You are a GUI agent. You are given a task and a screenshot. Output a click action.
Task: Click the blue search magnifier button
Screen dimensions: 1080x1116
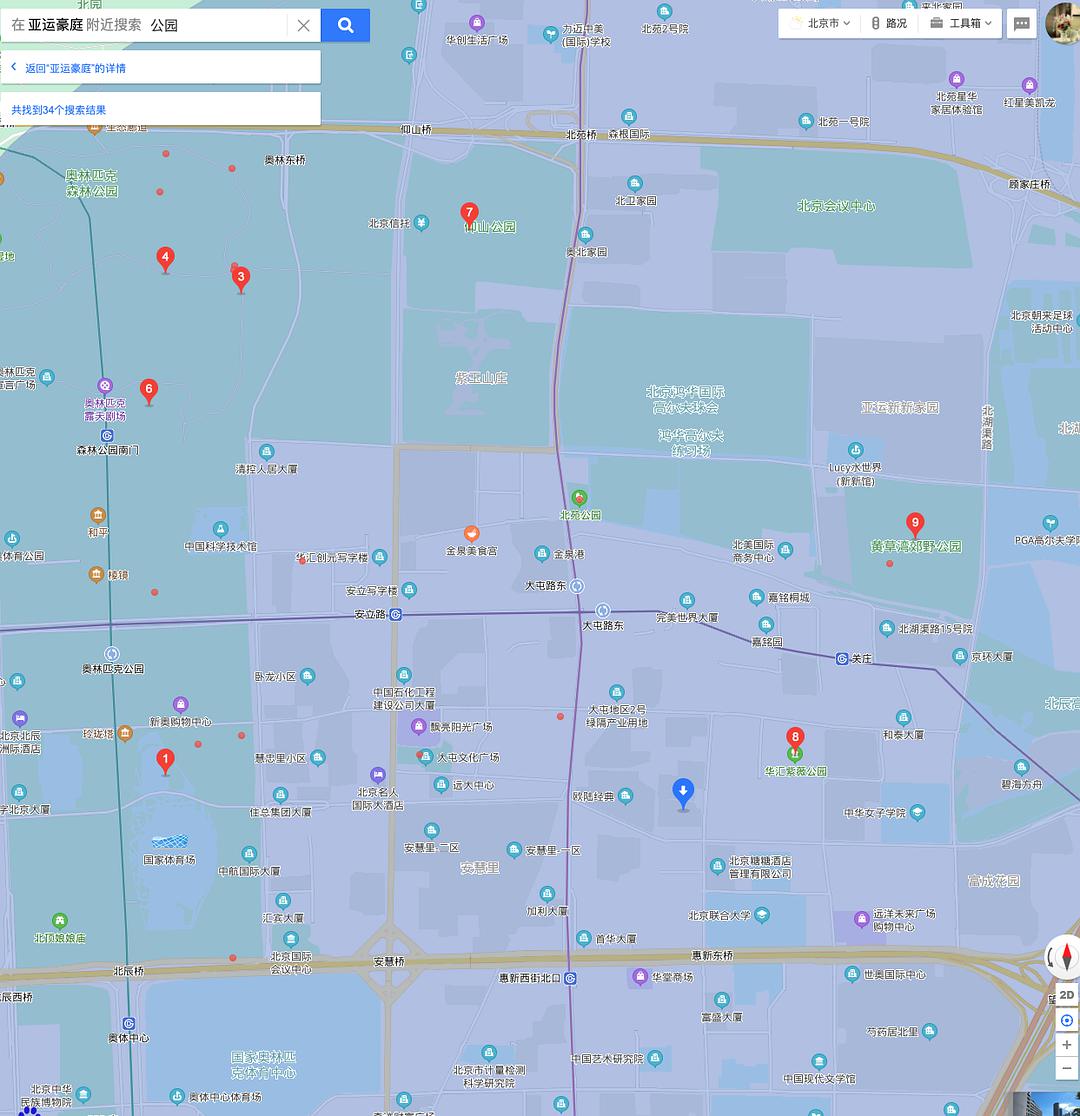tap(345, 25)
